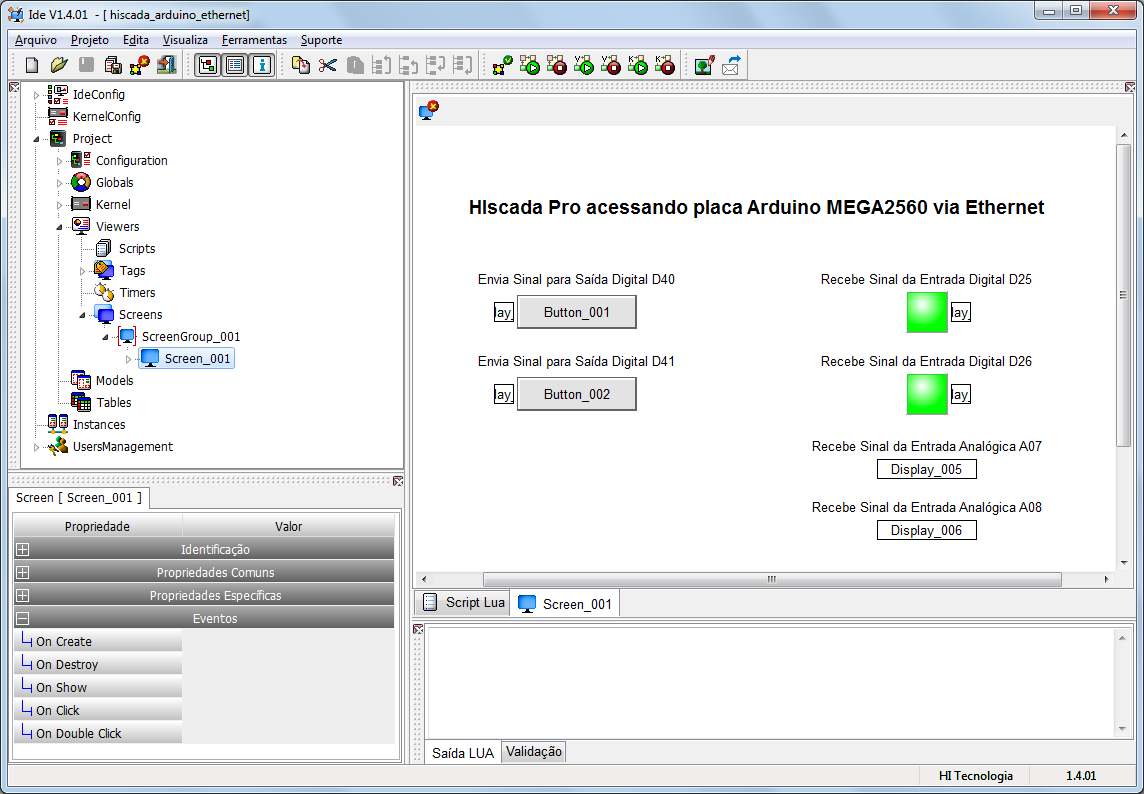This screenshot has width=1144, height=794.
Task: Click Button_002 on the screen canvas
Action: pyautogui.click(x=576, y=394)
